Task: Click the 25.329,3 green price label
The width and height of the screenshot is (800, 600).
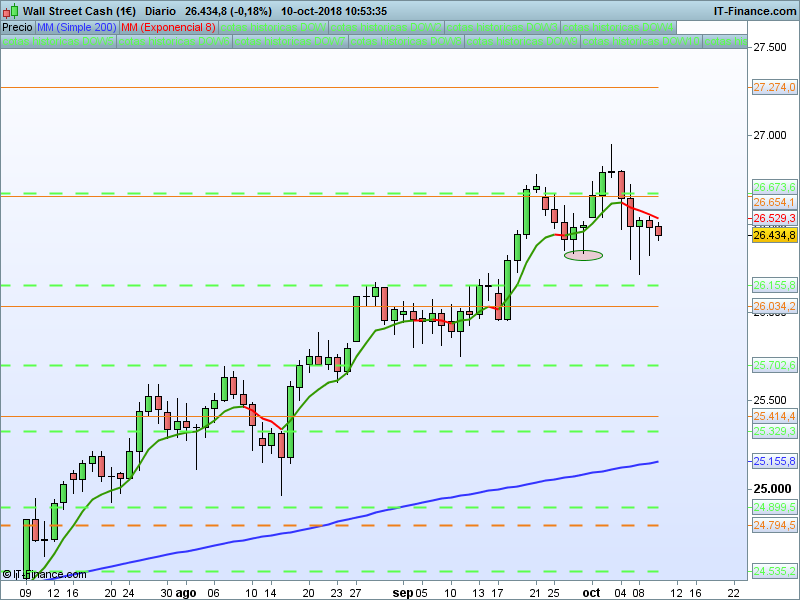Action: coord(774,431)
